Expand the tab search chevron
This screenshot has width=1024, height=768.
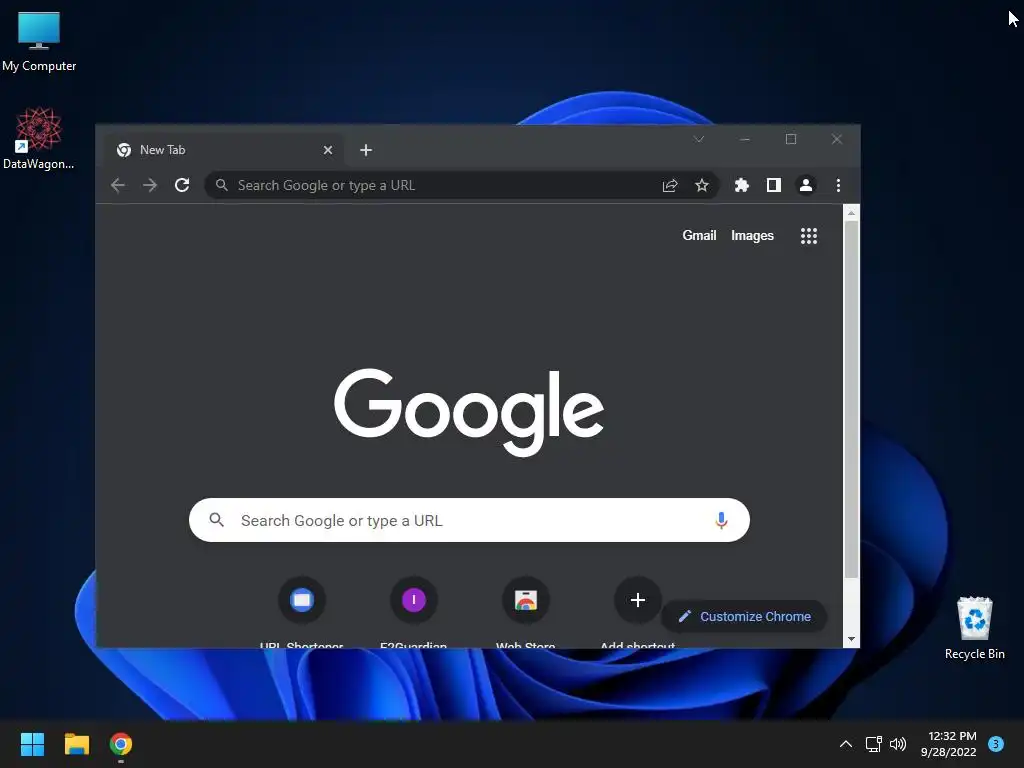[699, 139]
